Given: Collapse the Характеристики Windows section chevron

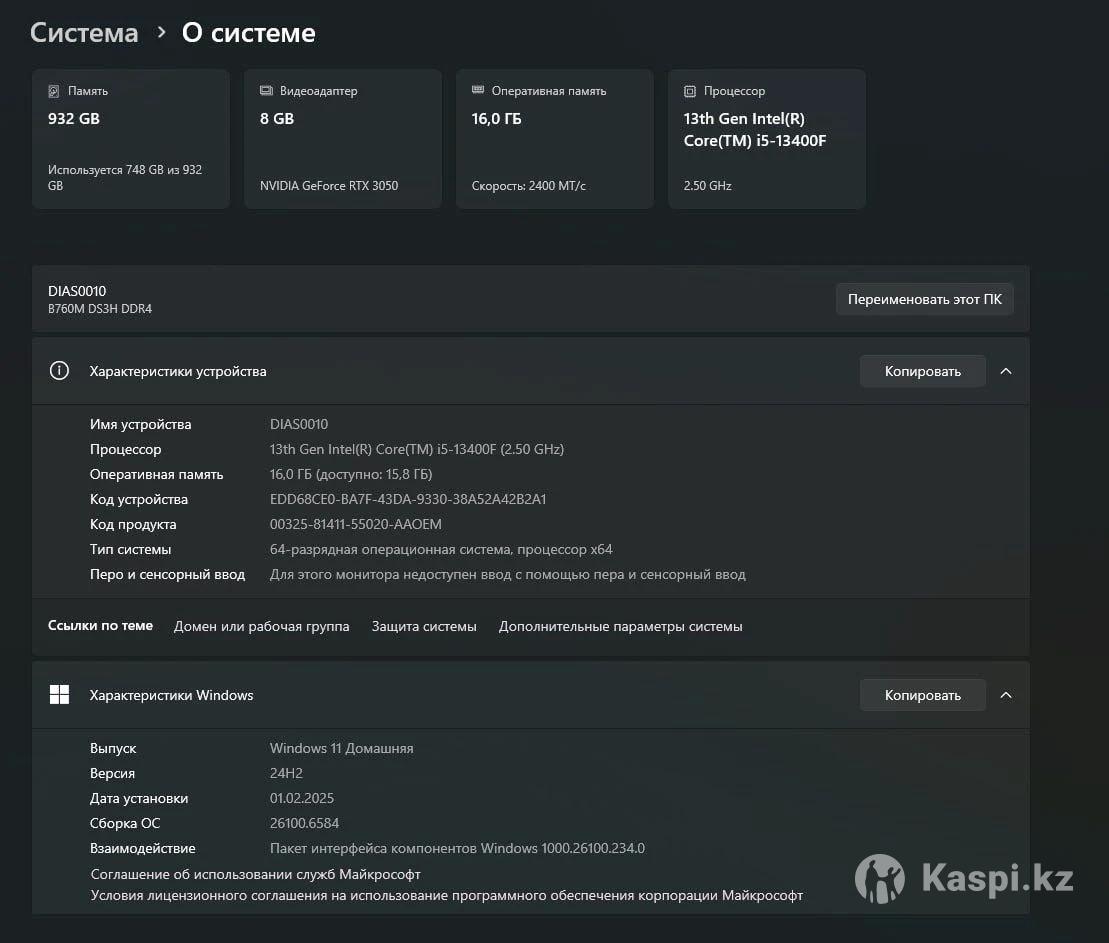Looking at the screenshot, I should pyautogui.click(x=1006, y=695).
